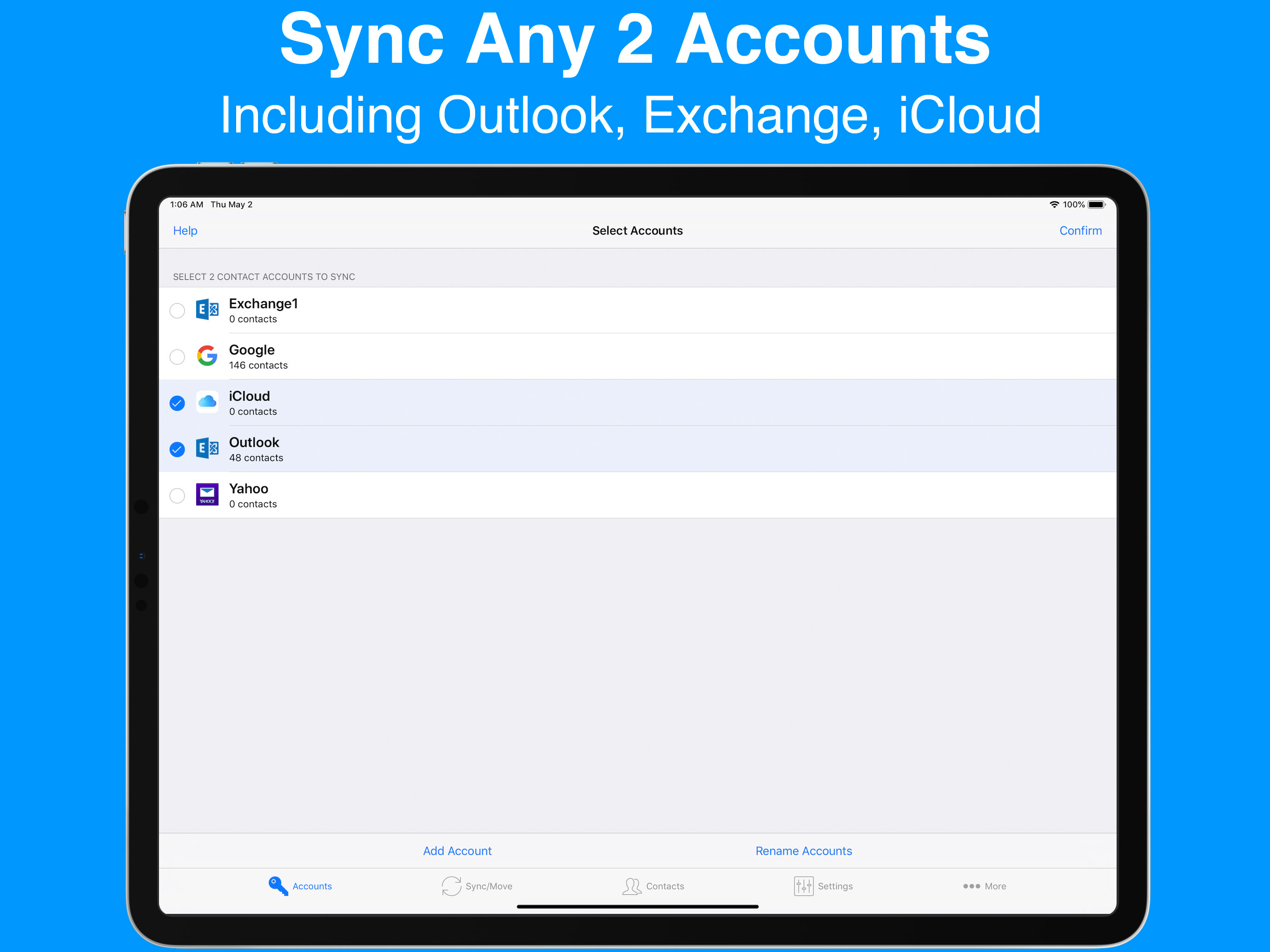Click the '146 contacts' count text
This screenshot has height=952, width=1270.
pyautogui.click(x=258, y=365)
